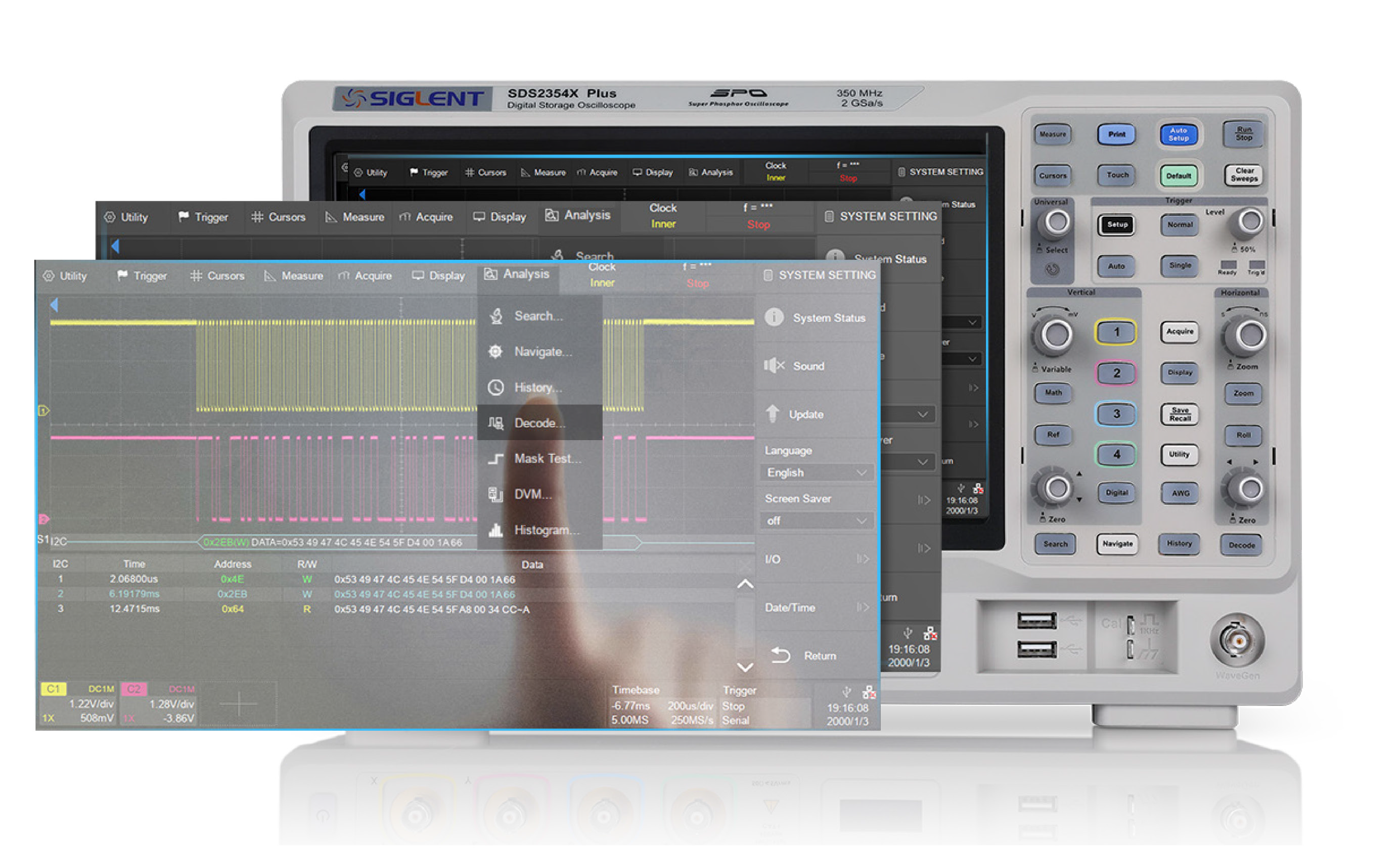Select decode row 1 with address 0x4E
Screen dimensions: 1400x854
[386, 579]
